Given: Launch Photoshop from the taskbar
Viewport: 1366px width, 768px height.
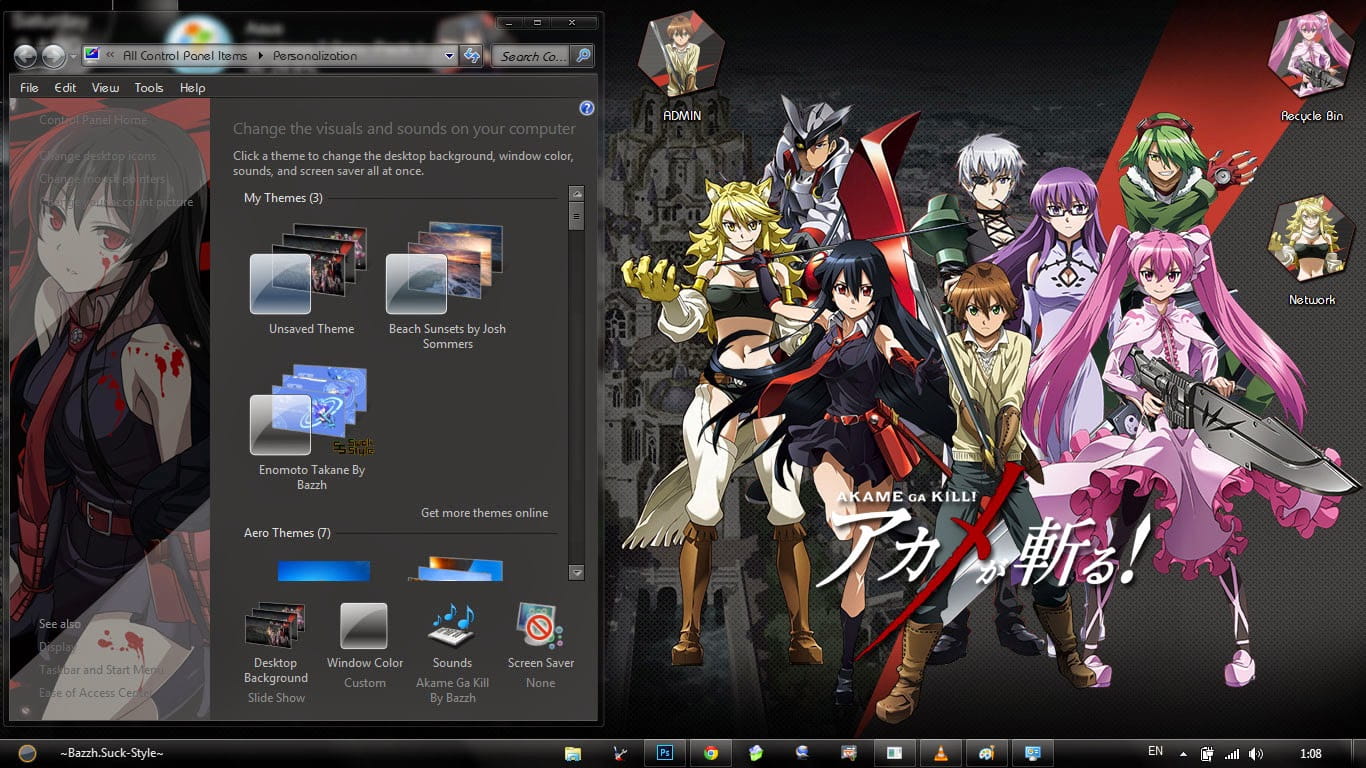Looking at the screenshot, I should pyautogui.click(x=665, y=753).
